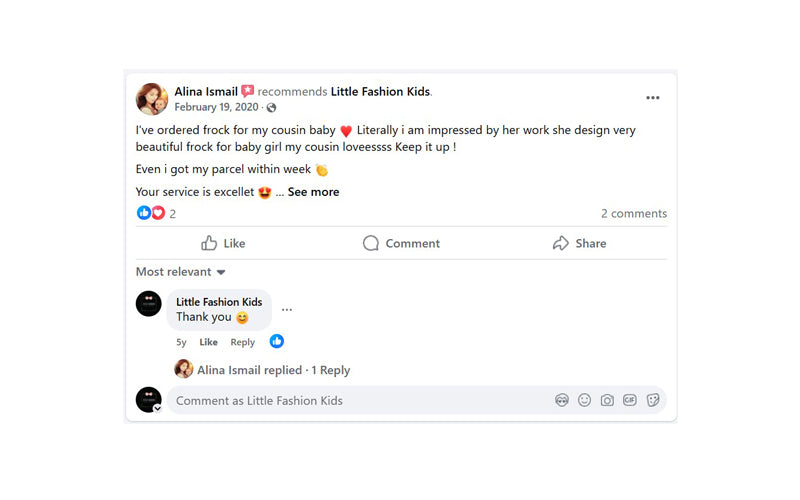Expand Most relevant comment sort dropdown
This screenshot has width=800, height=500.
(x=181, y=272)
